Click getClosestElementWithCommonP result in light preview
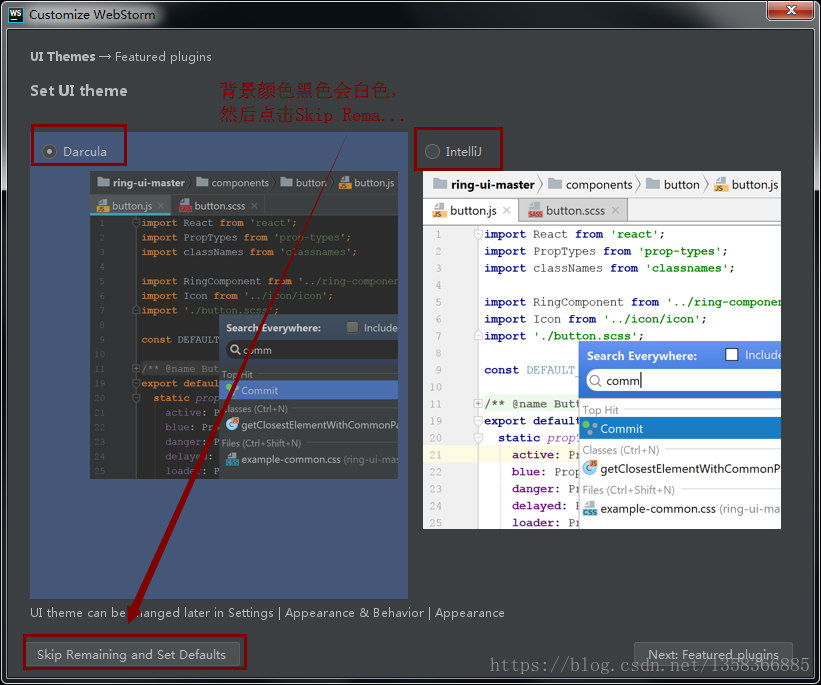This screenshot has width=821, height=685. point(680,468)
